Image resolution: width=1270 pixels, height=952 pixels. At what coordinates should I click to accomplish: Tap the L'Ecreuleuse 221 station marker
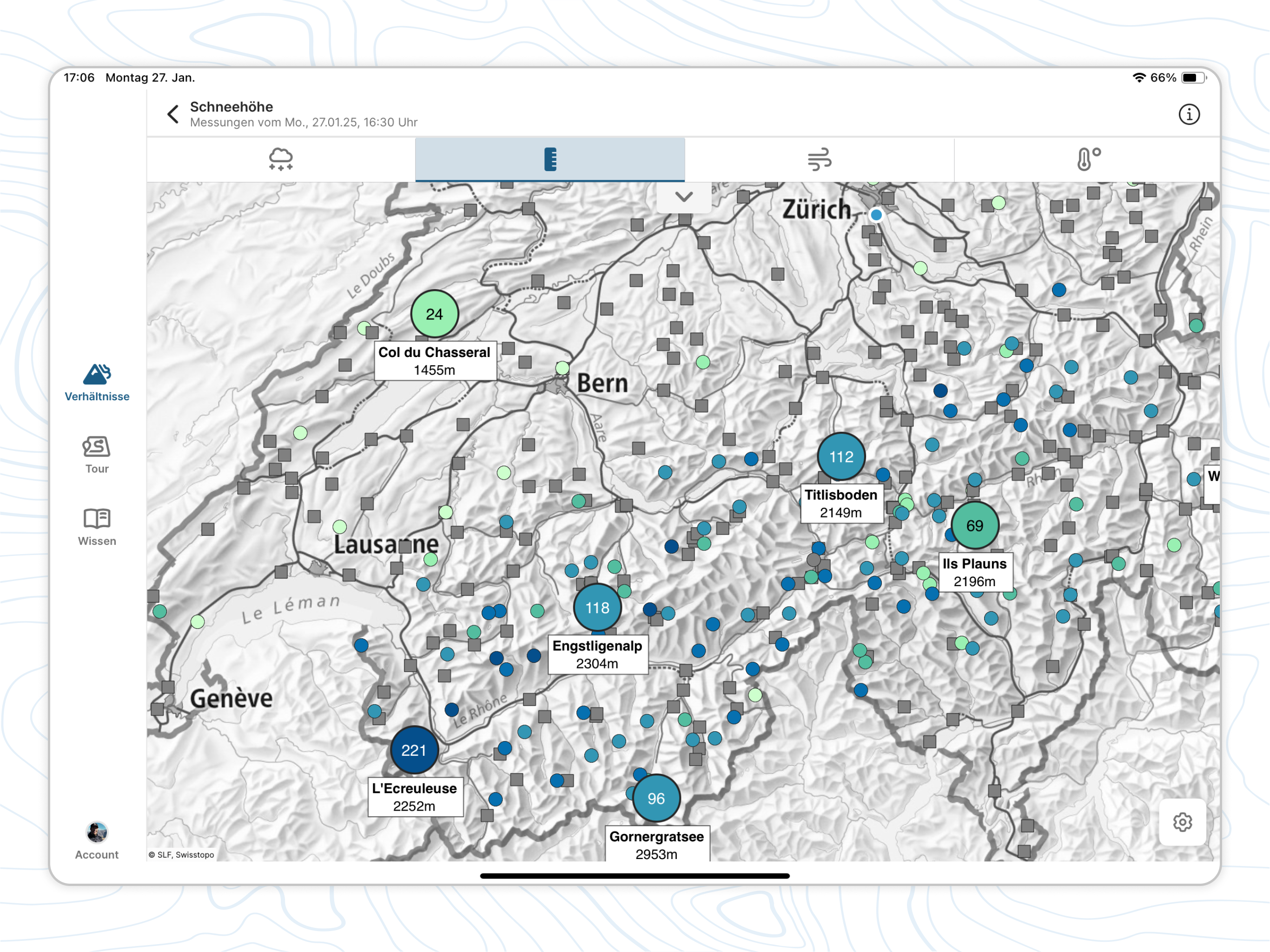tap(414, 750)
